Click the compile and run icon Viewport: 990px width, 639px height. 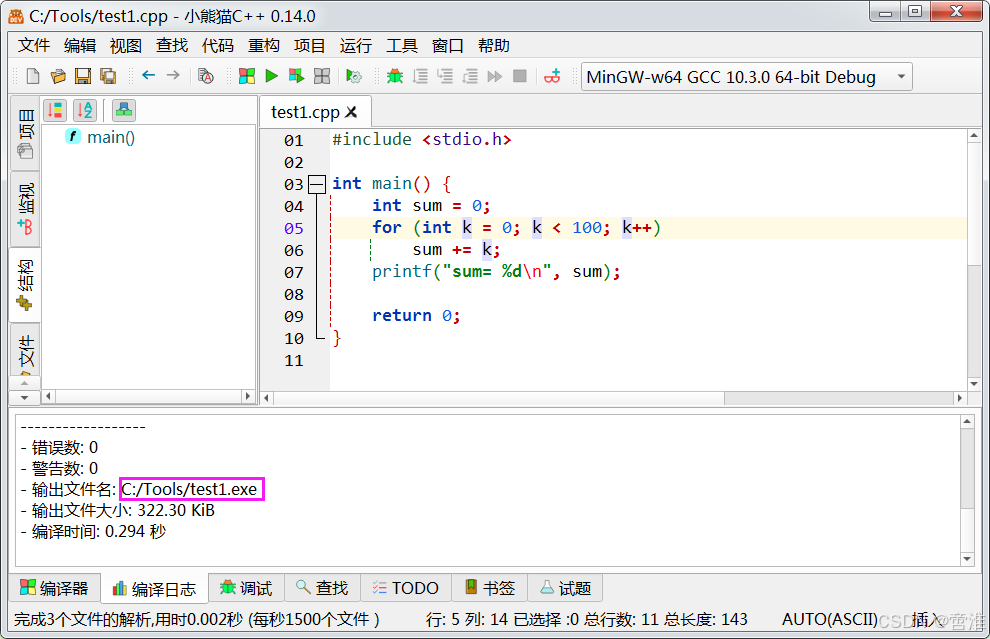[x=296, y=76]
